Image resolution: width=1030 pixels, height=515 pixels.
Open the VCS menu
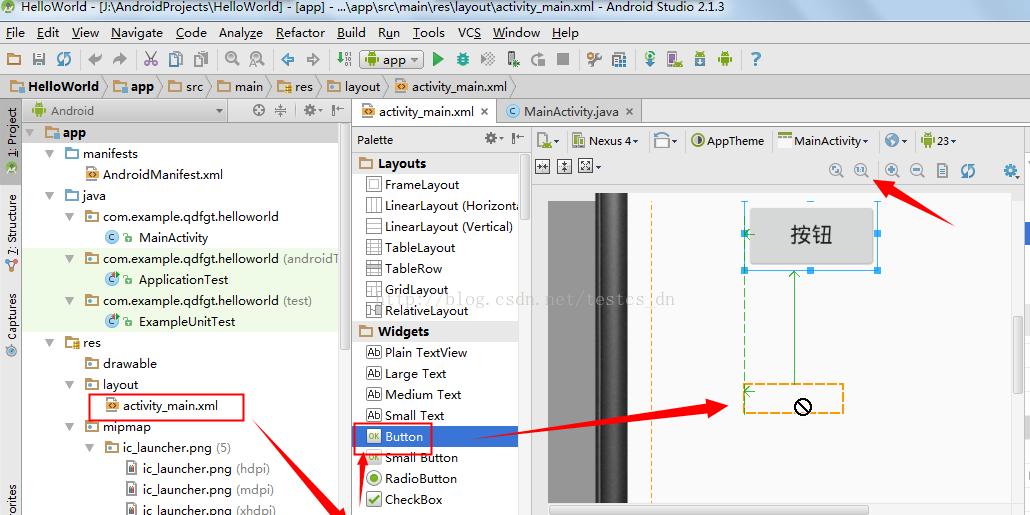point(470,33)
